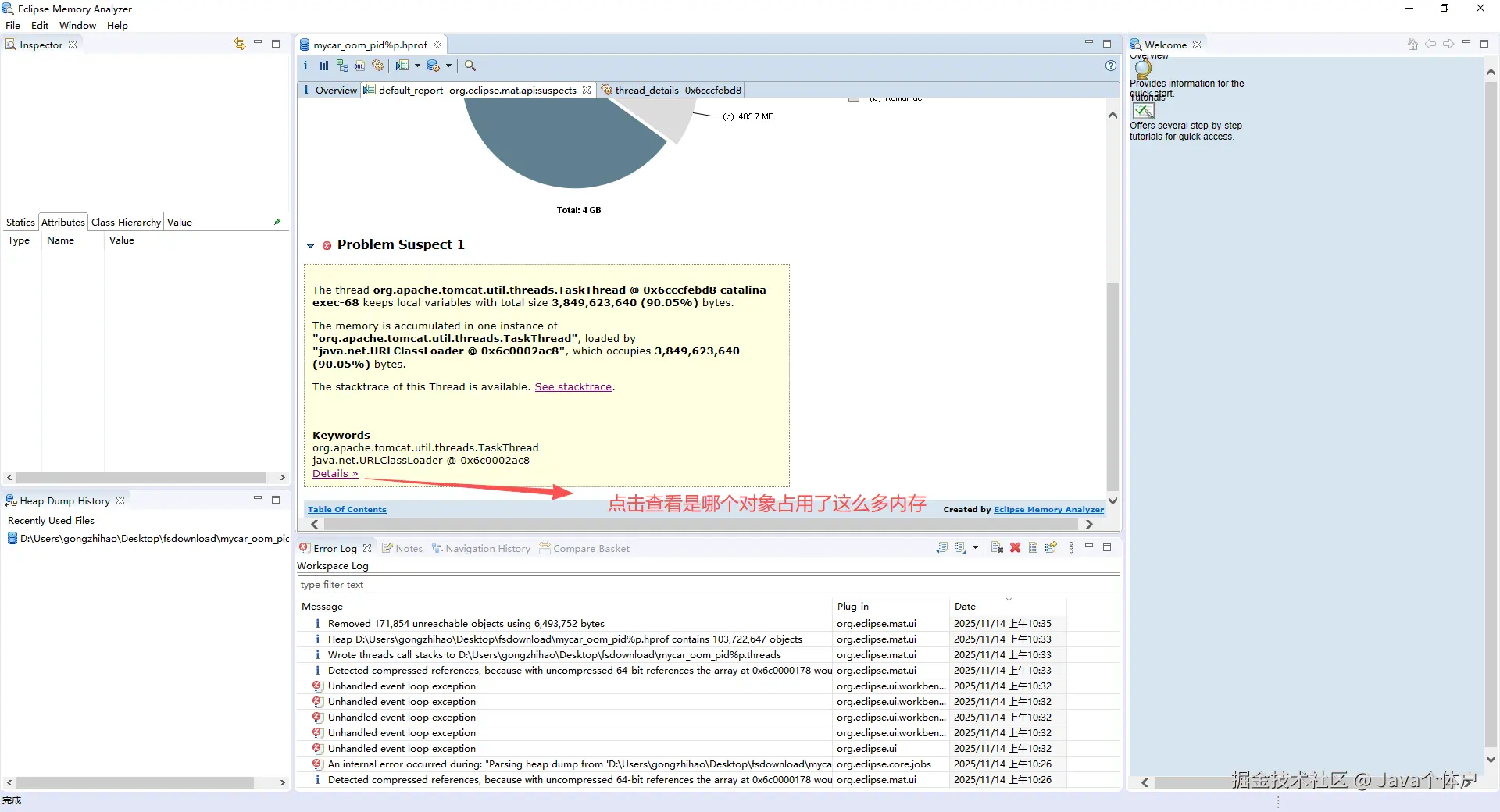Open the Details » link
This screenshot has width=1500, height=812.
335,473
